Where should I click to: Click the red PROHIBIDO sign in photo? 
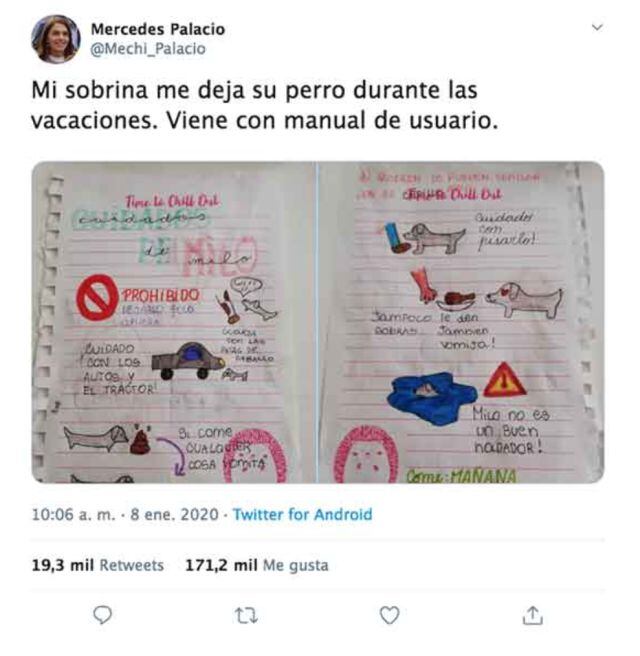click(97, 297)
